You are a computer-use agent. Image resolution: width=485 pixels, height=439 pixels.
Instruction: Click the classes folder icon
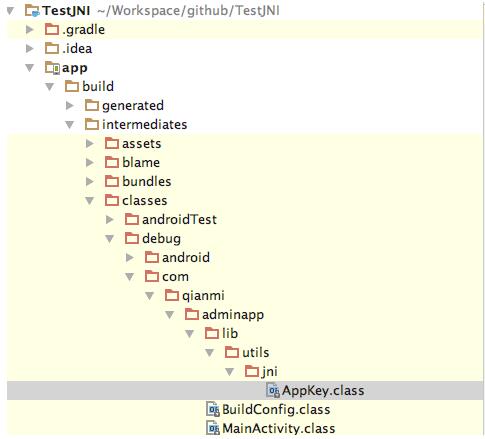point(112,200)
